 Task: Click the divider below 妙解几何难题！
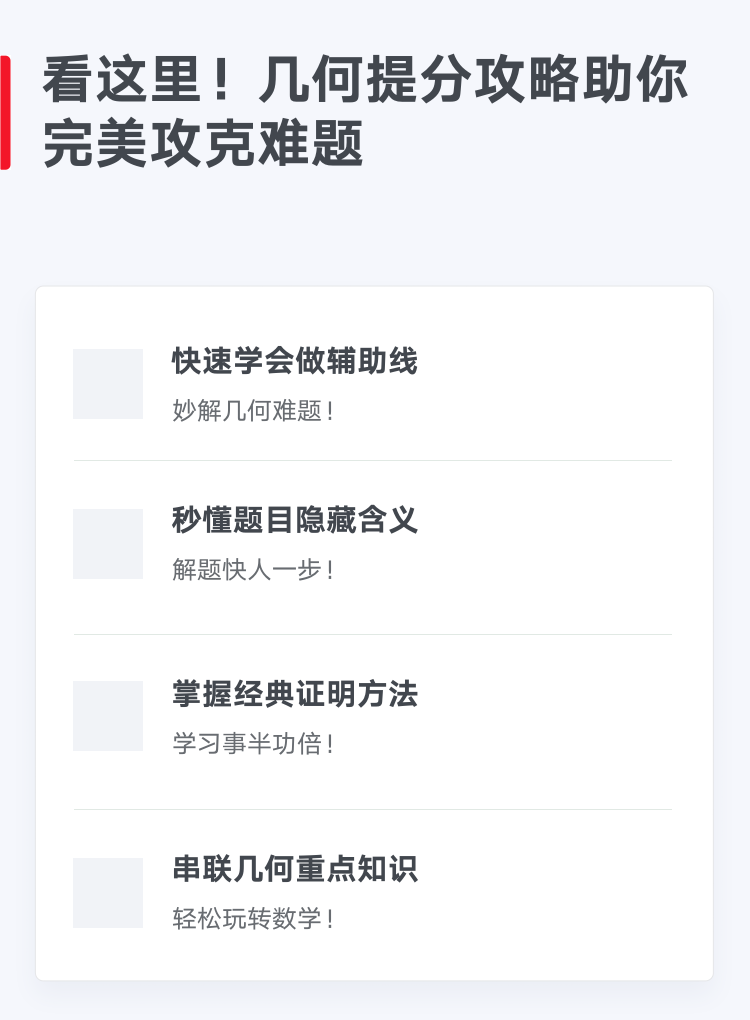pyautogui.click(x=373, y=461)
